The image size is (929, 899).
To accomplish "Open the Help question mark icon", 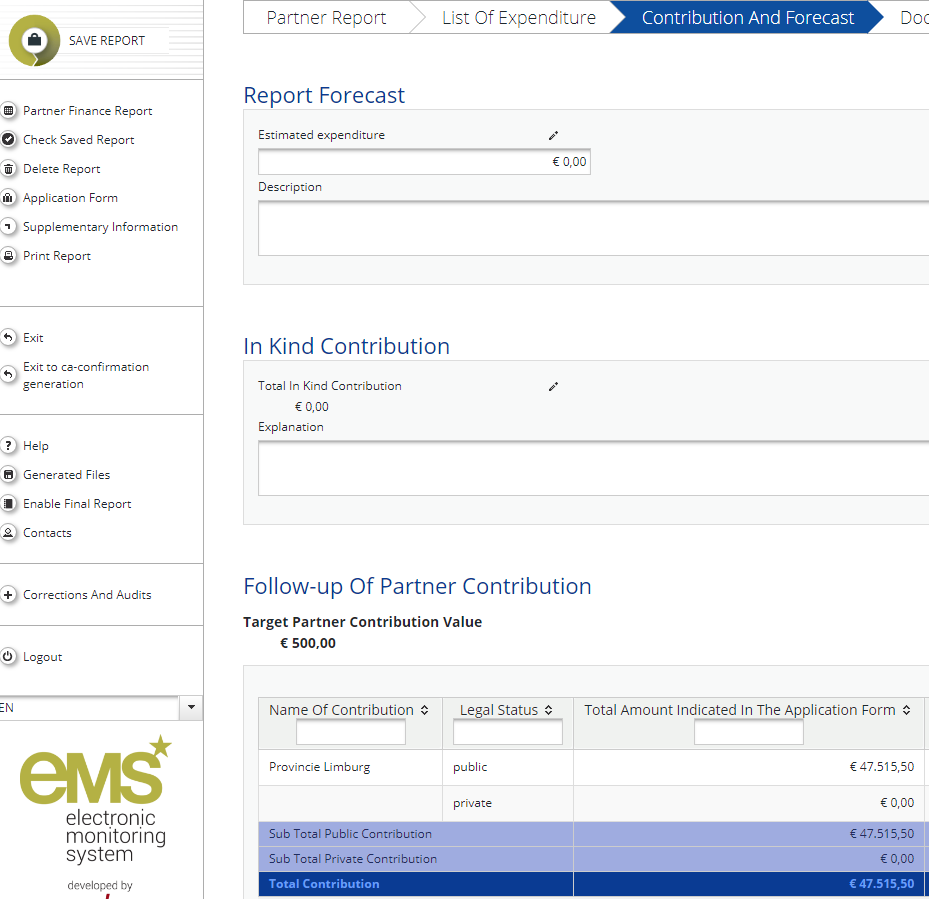I will [9, 446].
